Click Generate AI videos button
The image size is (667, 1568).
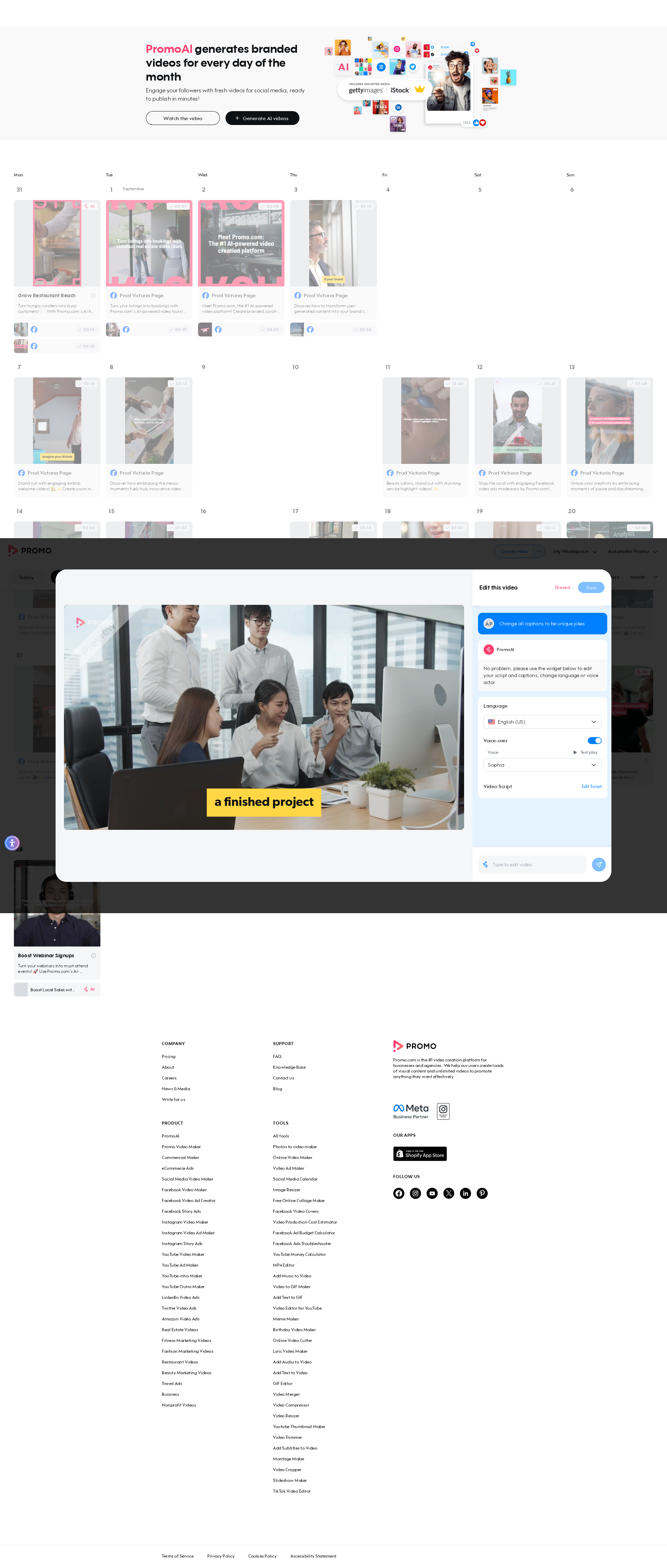click(x=262, y=118)
